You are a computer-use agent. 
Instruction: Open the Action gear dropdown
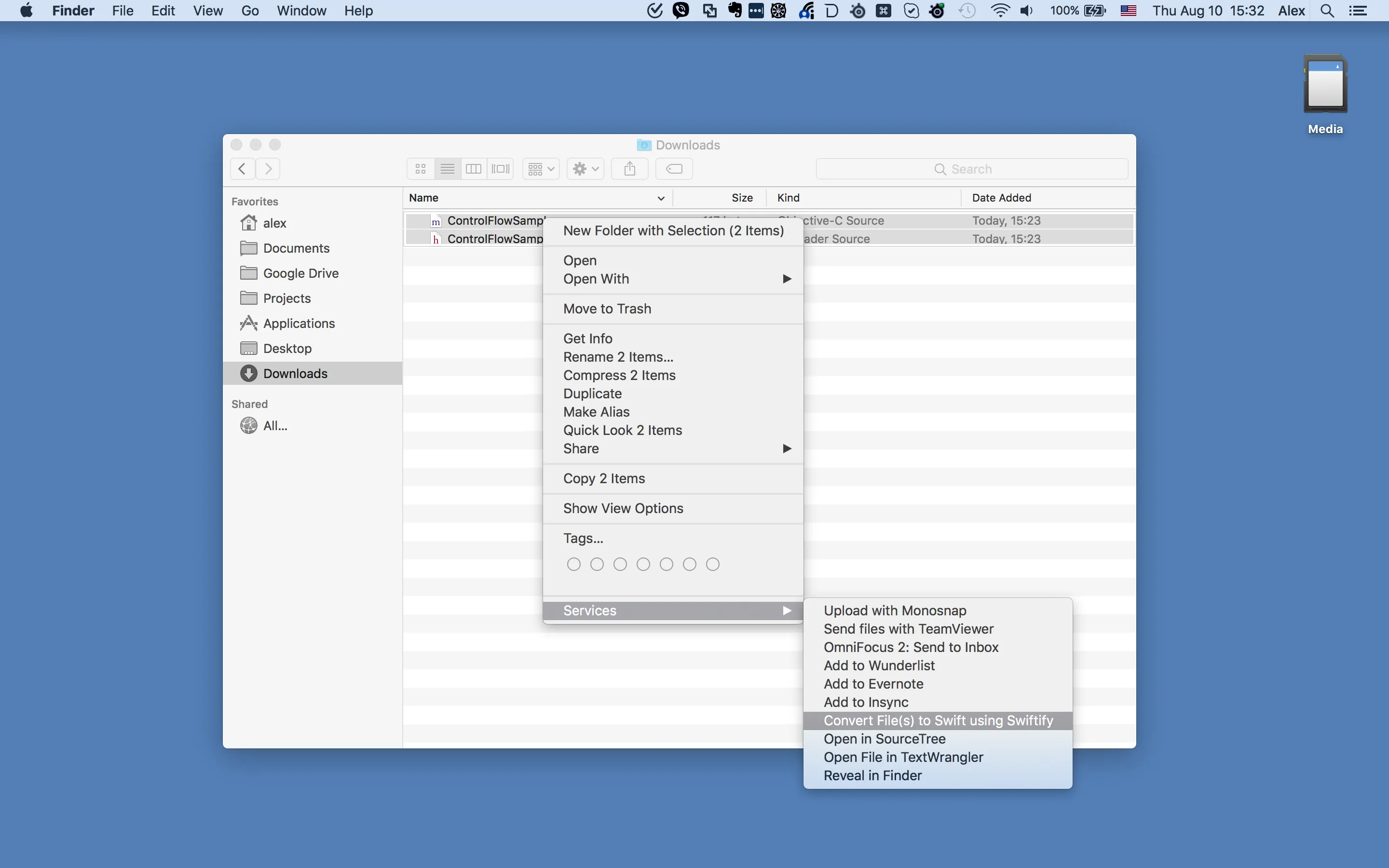pos(585,169)
